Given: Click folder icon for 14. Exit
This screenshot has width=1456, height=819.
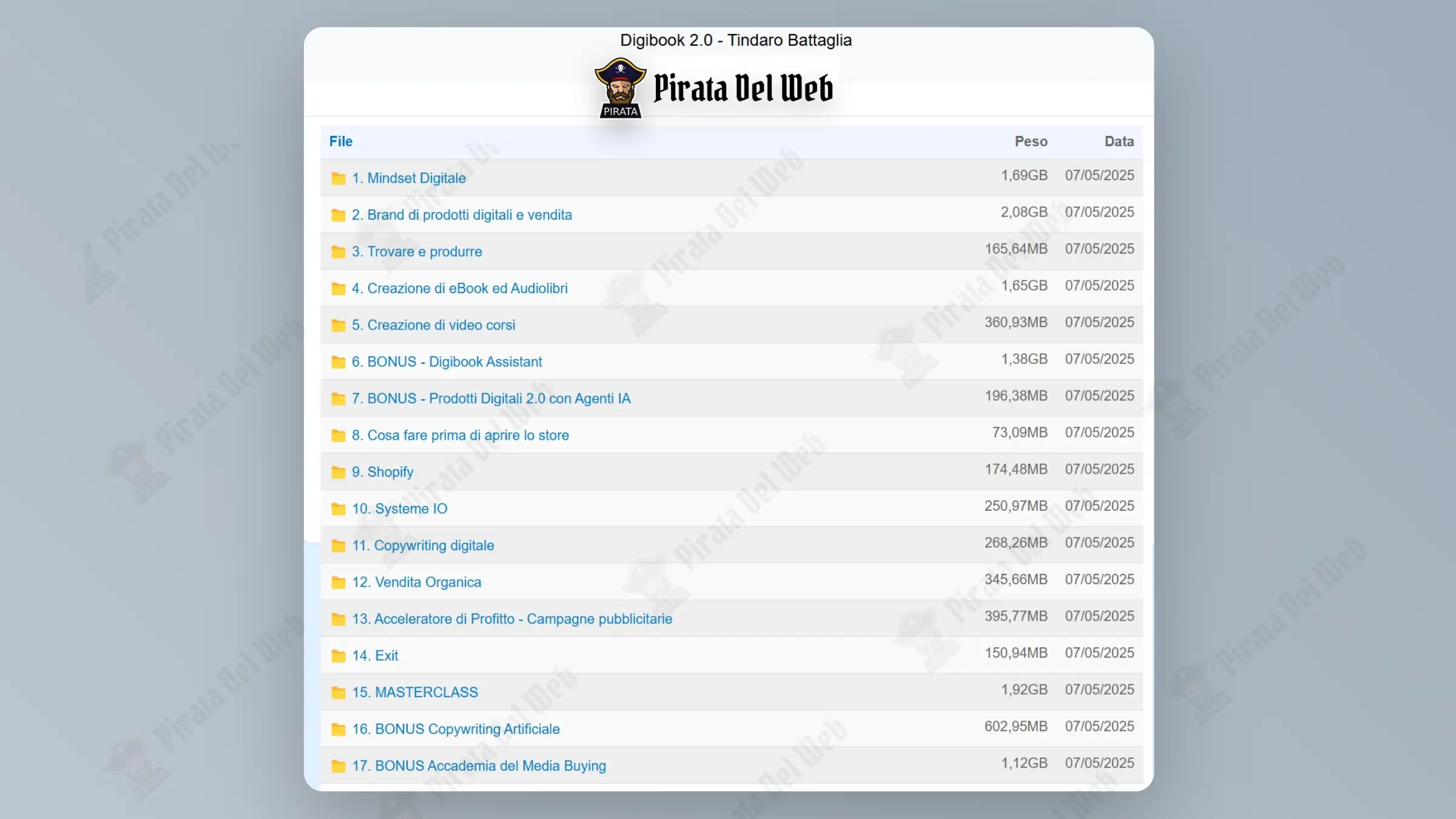Looking at the screenshot, I should 338,656.
